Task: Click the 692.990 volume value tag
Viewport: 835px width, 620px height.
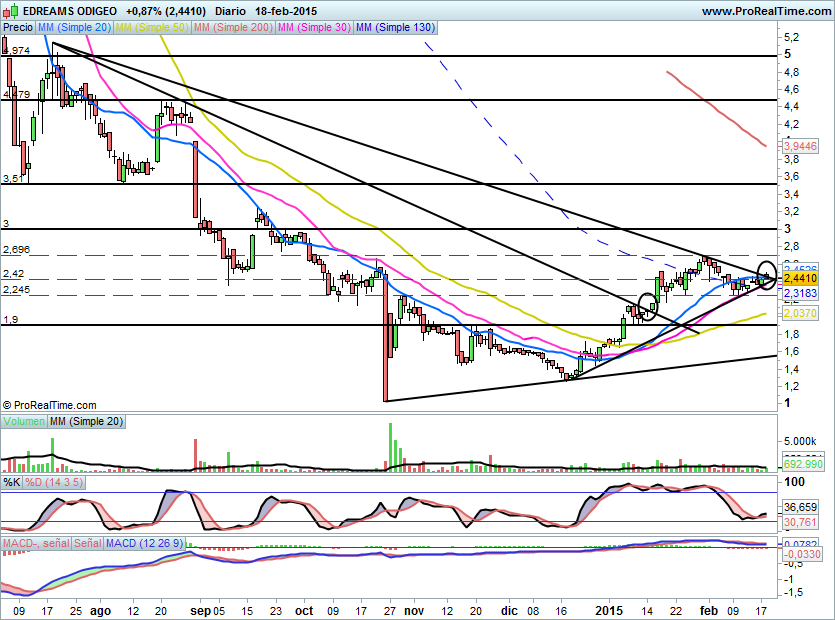Action: point(803,464)
